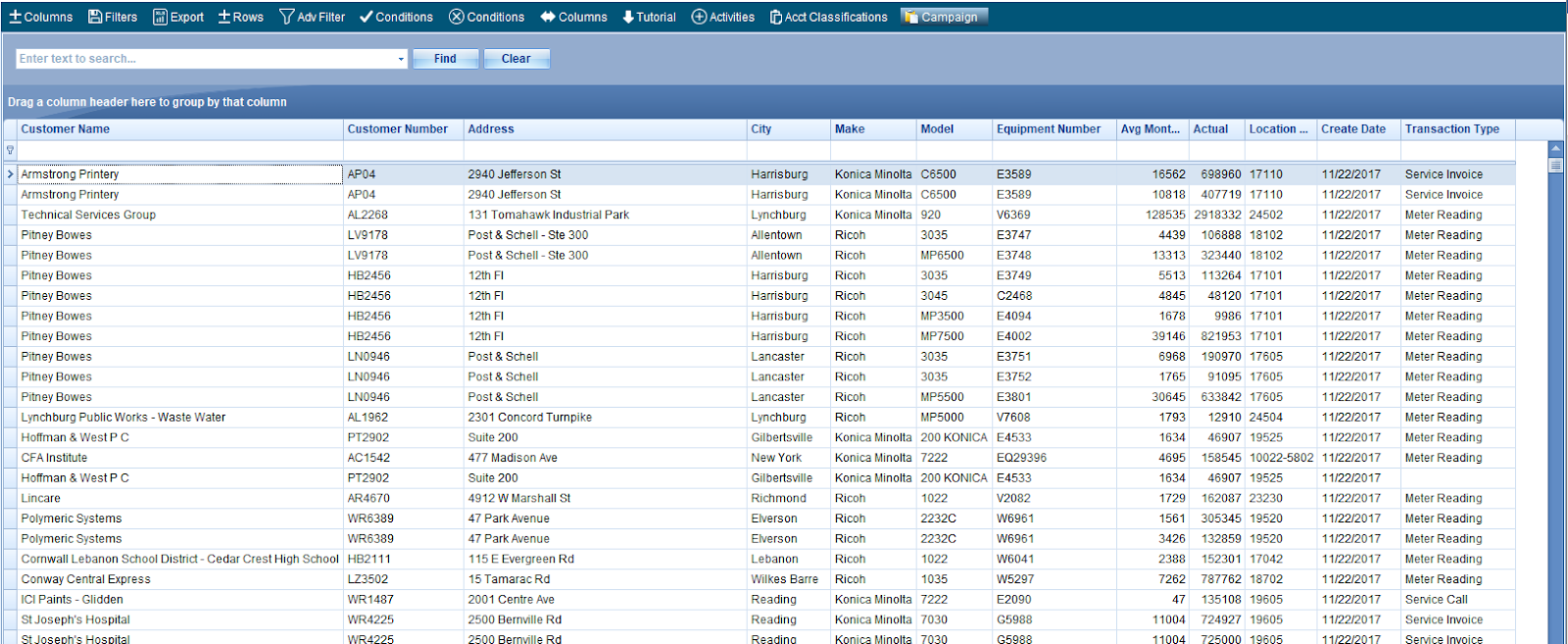Open the Adv Filter funnel tool

point(313,17)
